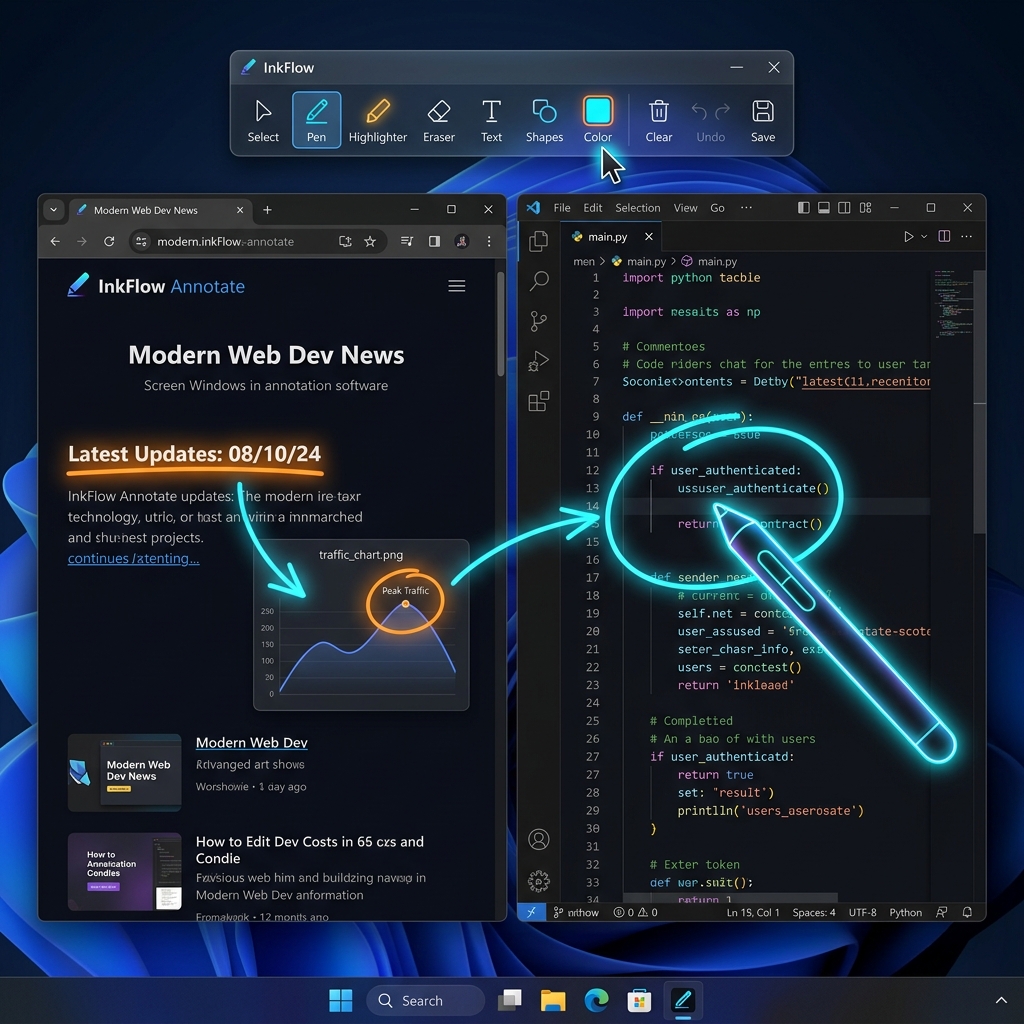1024x1024 pixels.
Task: Expand hidden menus via title bar ellipsis
Action: (x=746, y=208)
